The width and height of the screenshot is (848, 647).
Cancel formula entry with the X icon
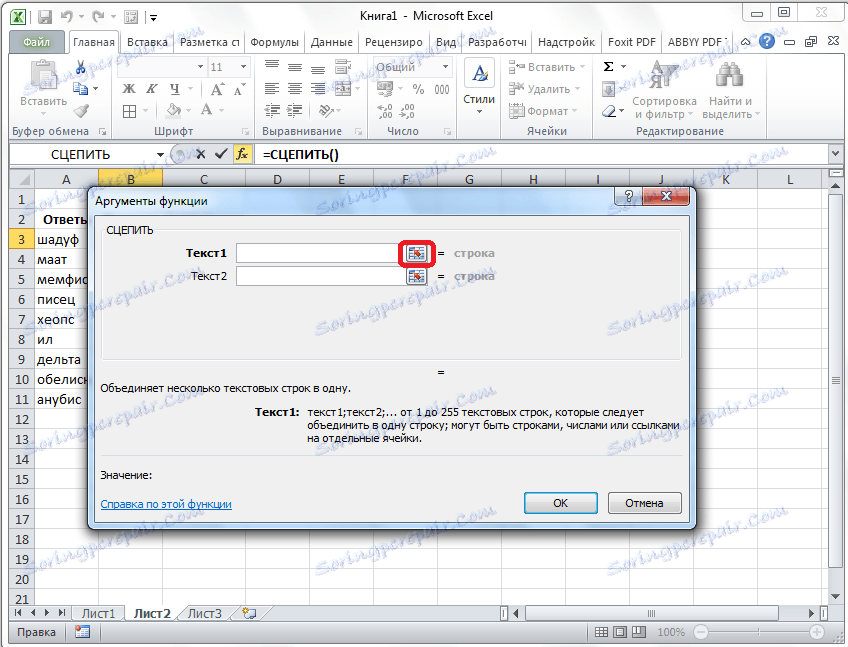pyautogui.click(x=201, y=154)
